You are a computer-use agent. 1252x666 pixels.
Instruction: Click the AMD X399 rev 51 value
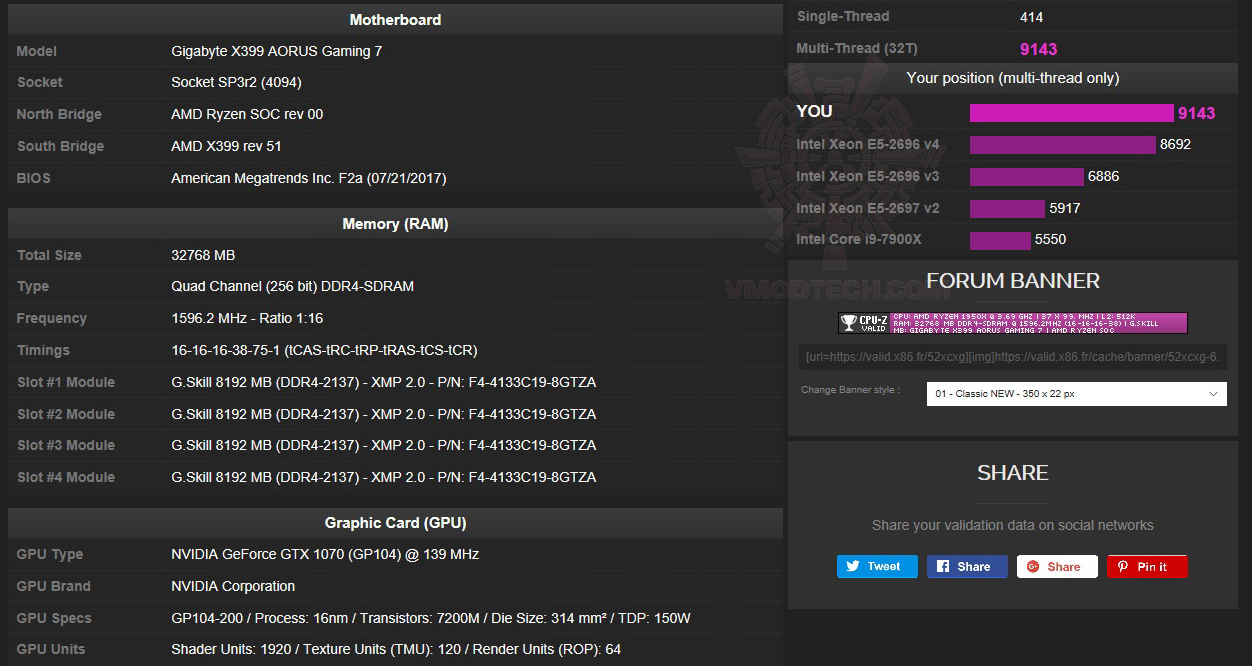226,146
